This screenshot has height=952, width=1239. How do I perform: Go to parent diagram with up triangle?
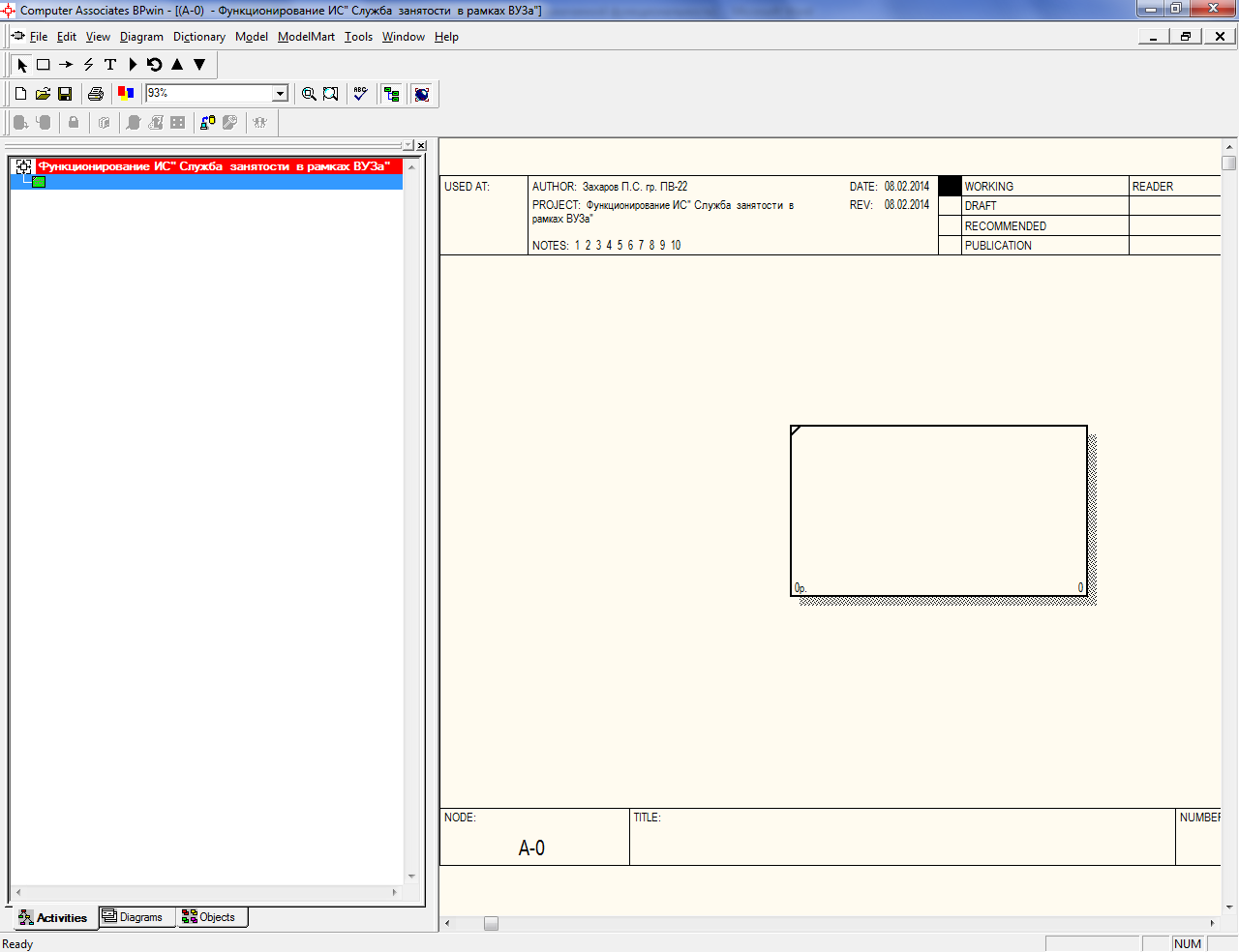[177, 65]
